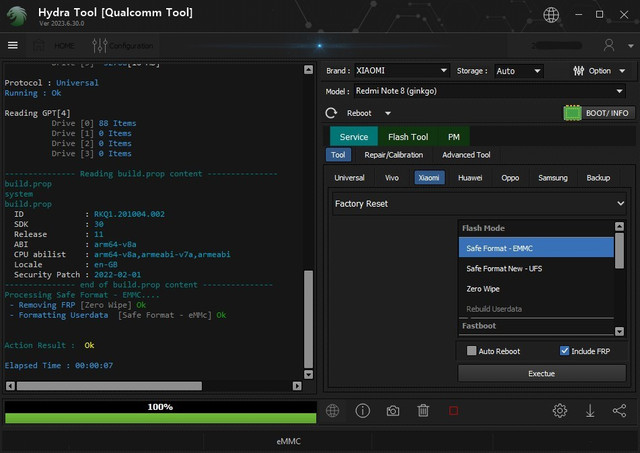Click the Security Patch 2022-02-01 value
Image resolution: width=640 pixels, height=453 pixels.
[118, 275]
